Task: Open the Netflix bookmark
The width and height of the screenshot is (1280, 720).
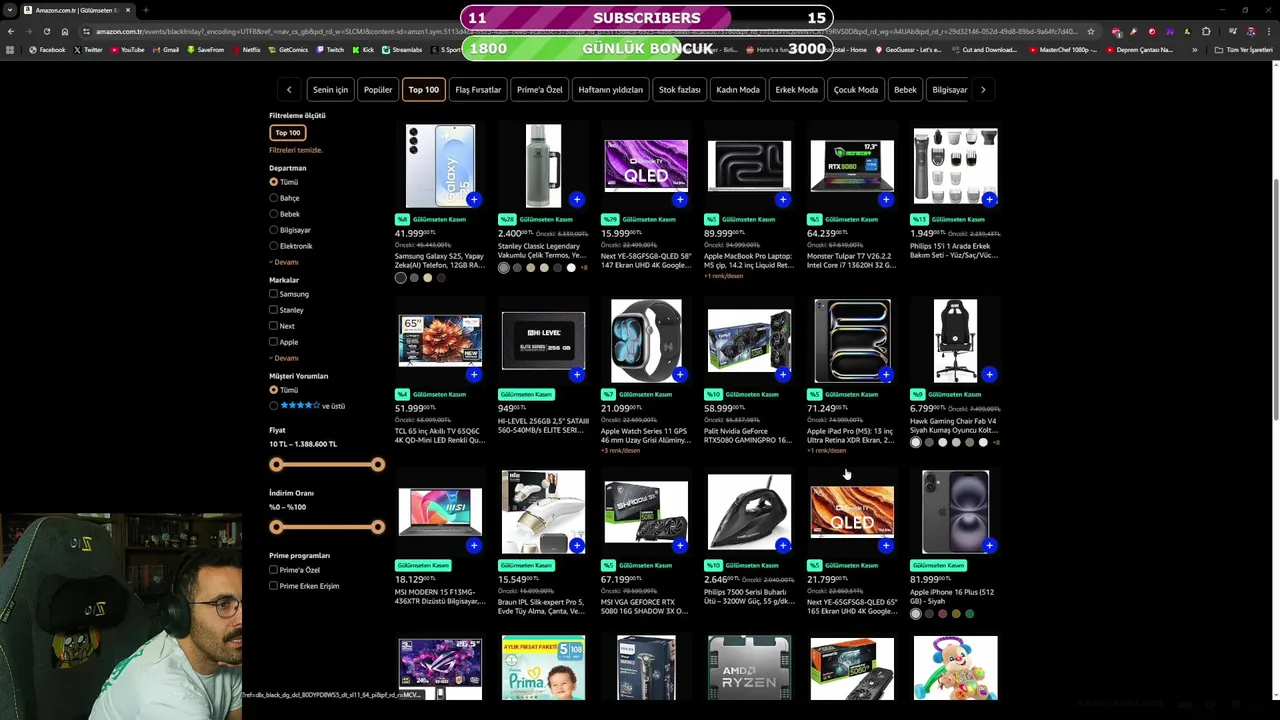Action: coord(246,49)
